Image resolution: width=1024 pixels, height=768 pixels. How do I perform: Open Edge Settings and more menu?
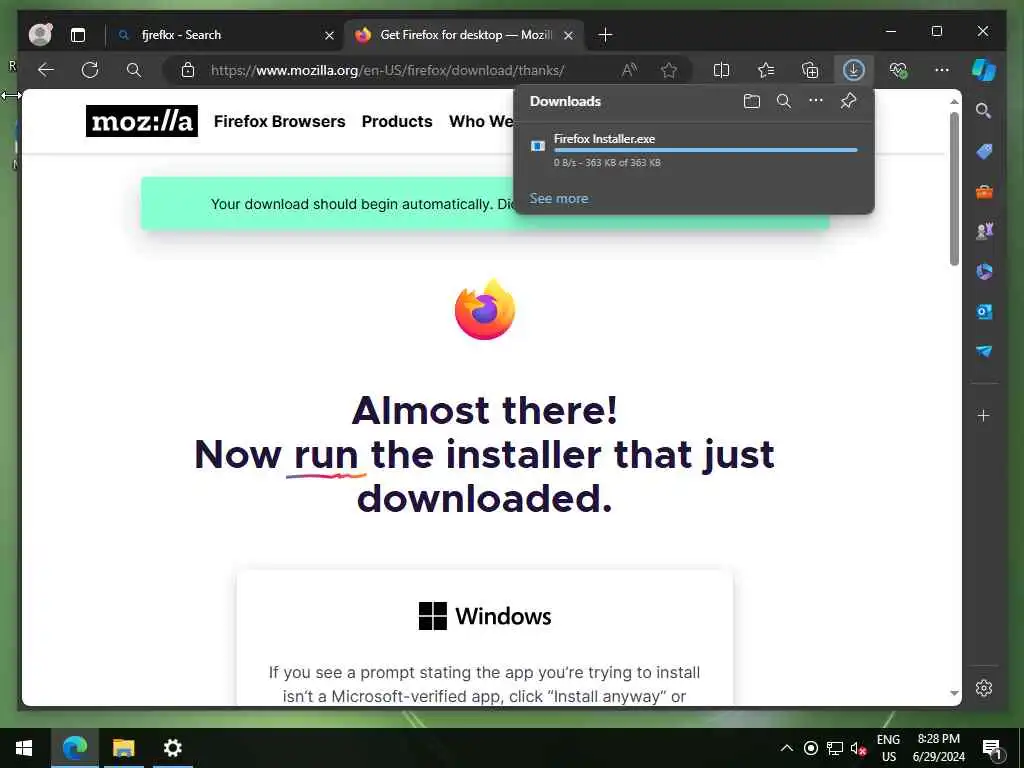tap(942, 70)
